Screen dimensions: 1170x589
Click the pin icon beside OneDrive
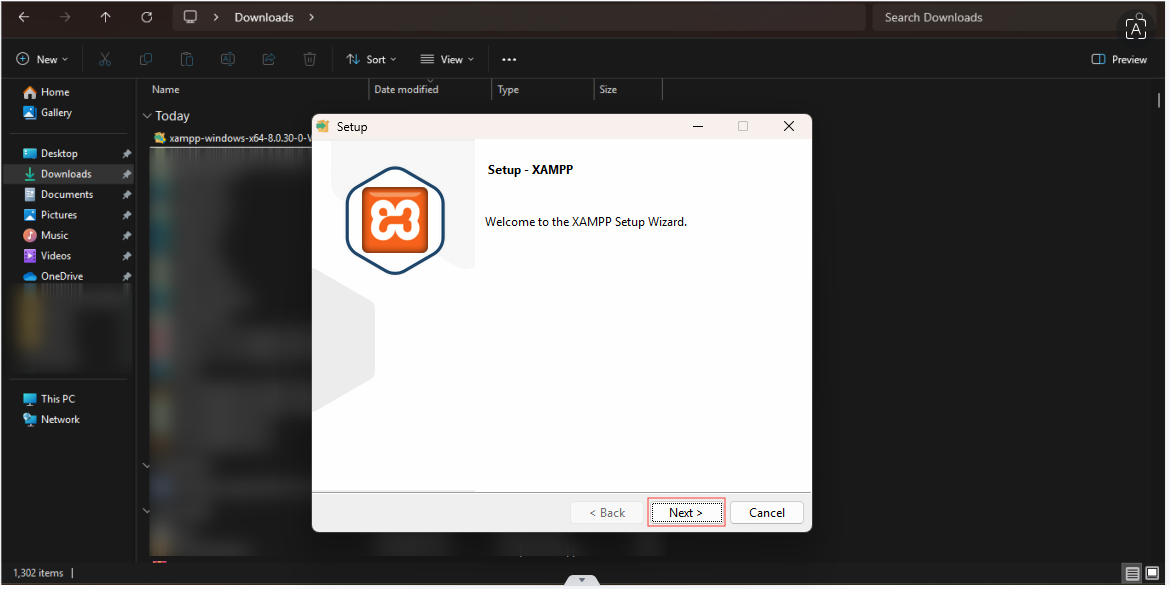127,276
